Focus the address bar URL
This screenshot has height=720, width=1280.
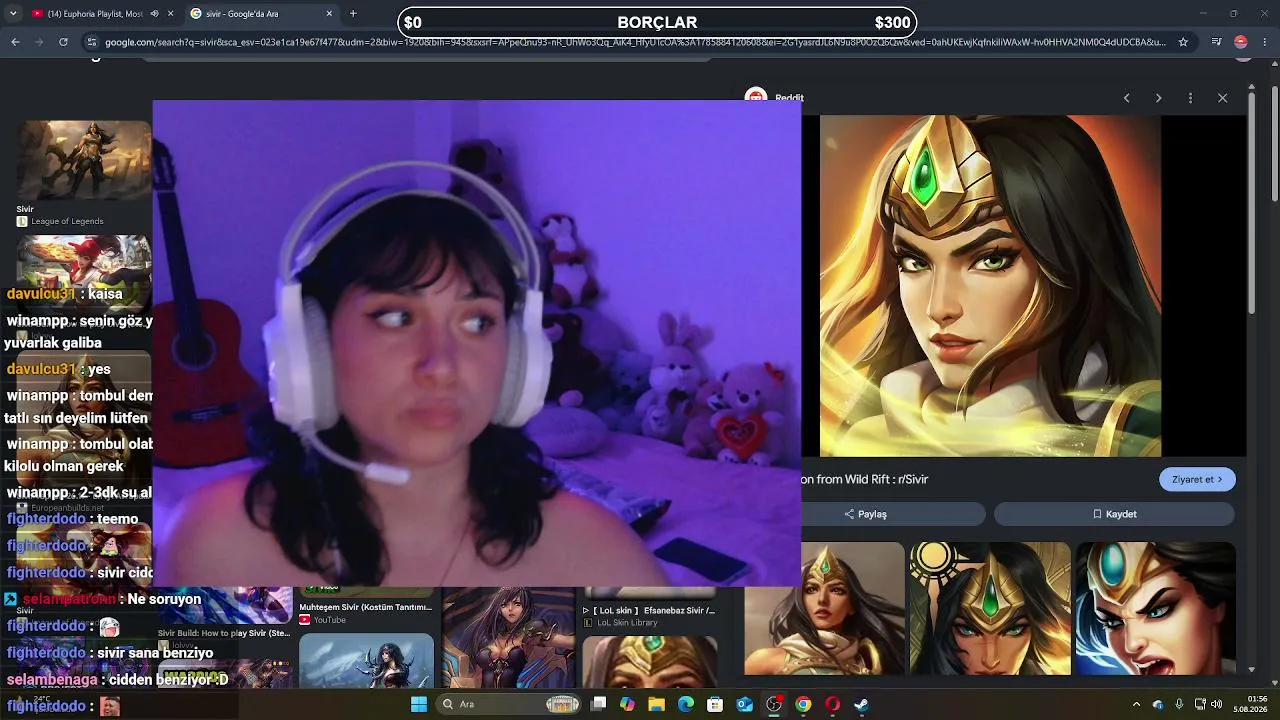[635, 42]
